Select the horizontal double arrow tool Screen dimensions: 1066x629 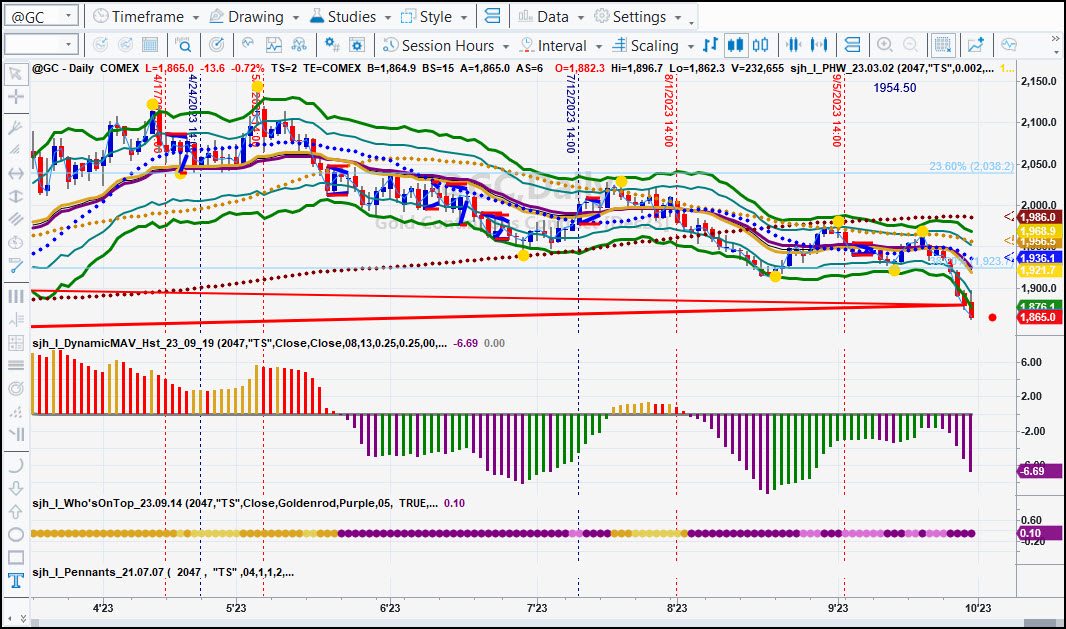click(16, 173)
